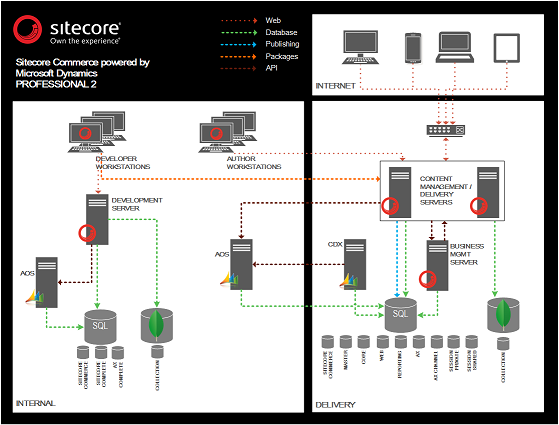The height and width of the screenshot is (425, 559).
Task: Select the Internal SQL database cylinder
Action: pyautogui.click(x=100, y=327)
